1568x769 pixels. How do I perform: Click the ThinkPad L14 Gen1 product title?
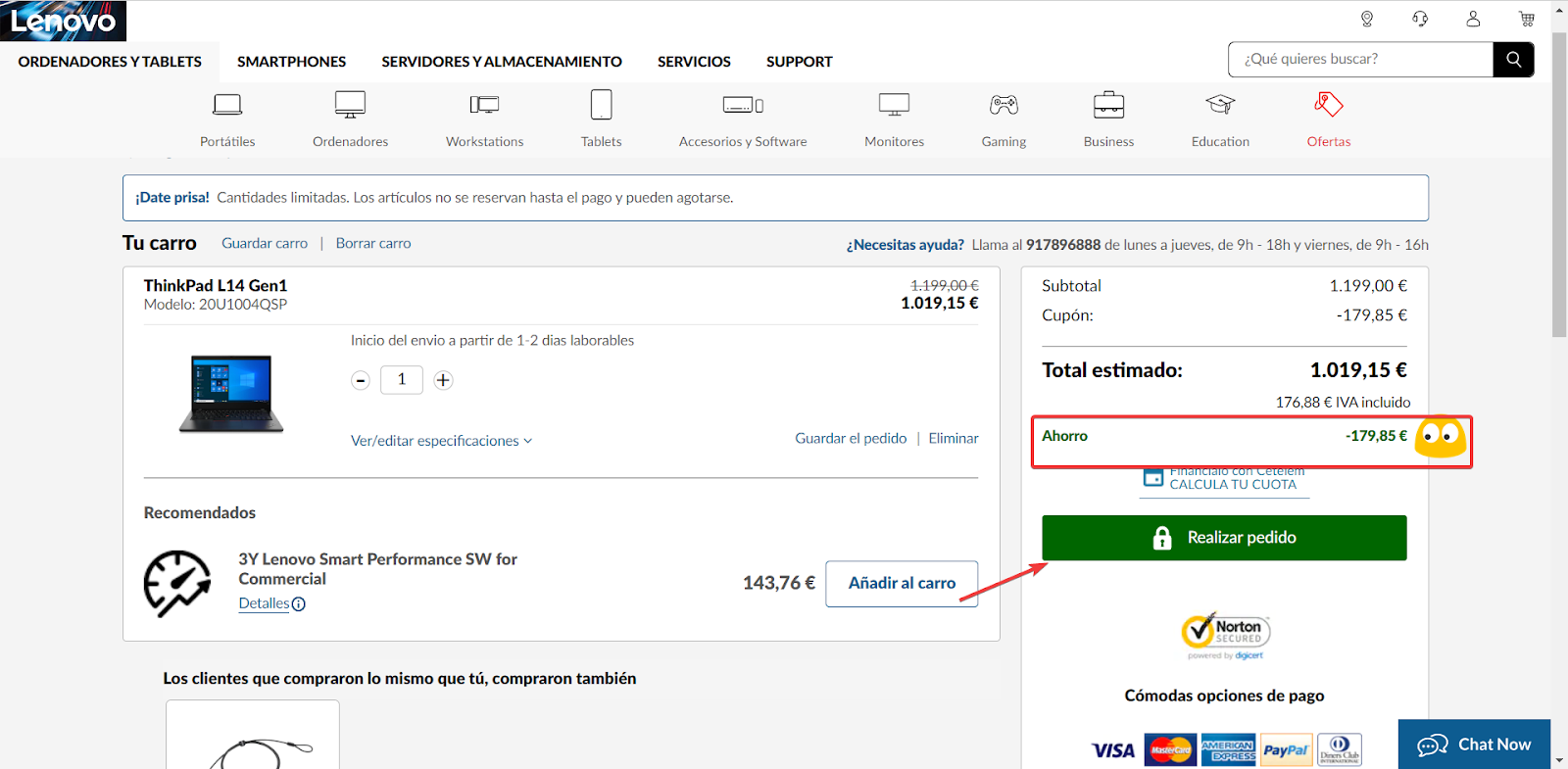pyautogui.click(x=216, y=286)
